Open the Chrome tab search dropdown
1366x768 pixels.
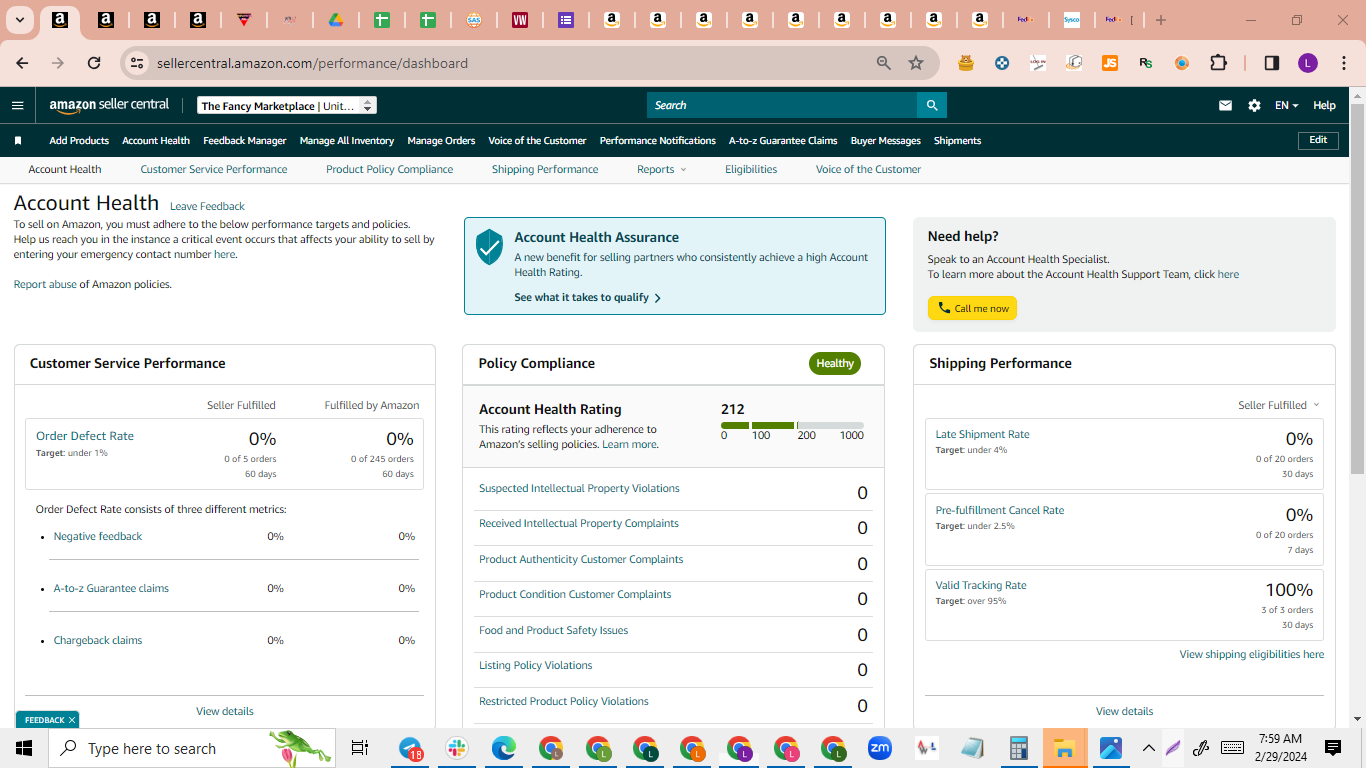(x=20, y=20)
